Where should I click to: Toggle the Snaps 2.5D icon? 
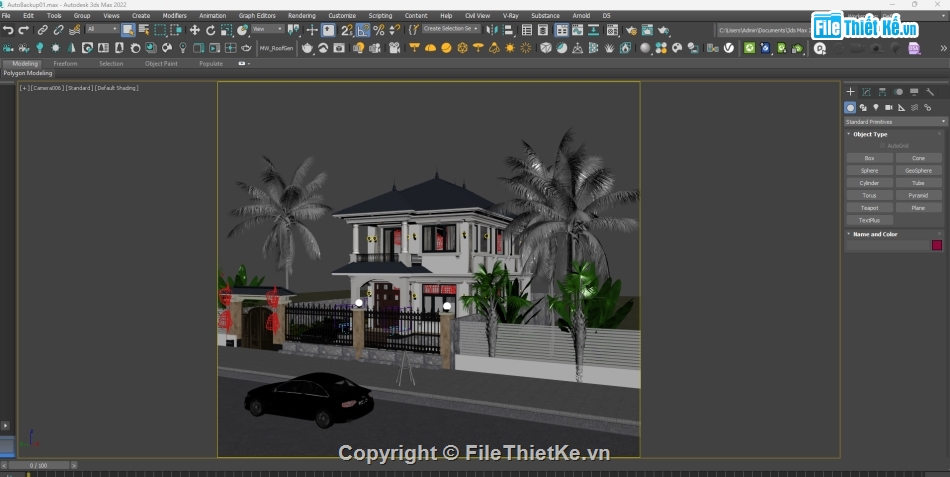[x=347, y=30]
